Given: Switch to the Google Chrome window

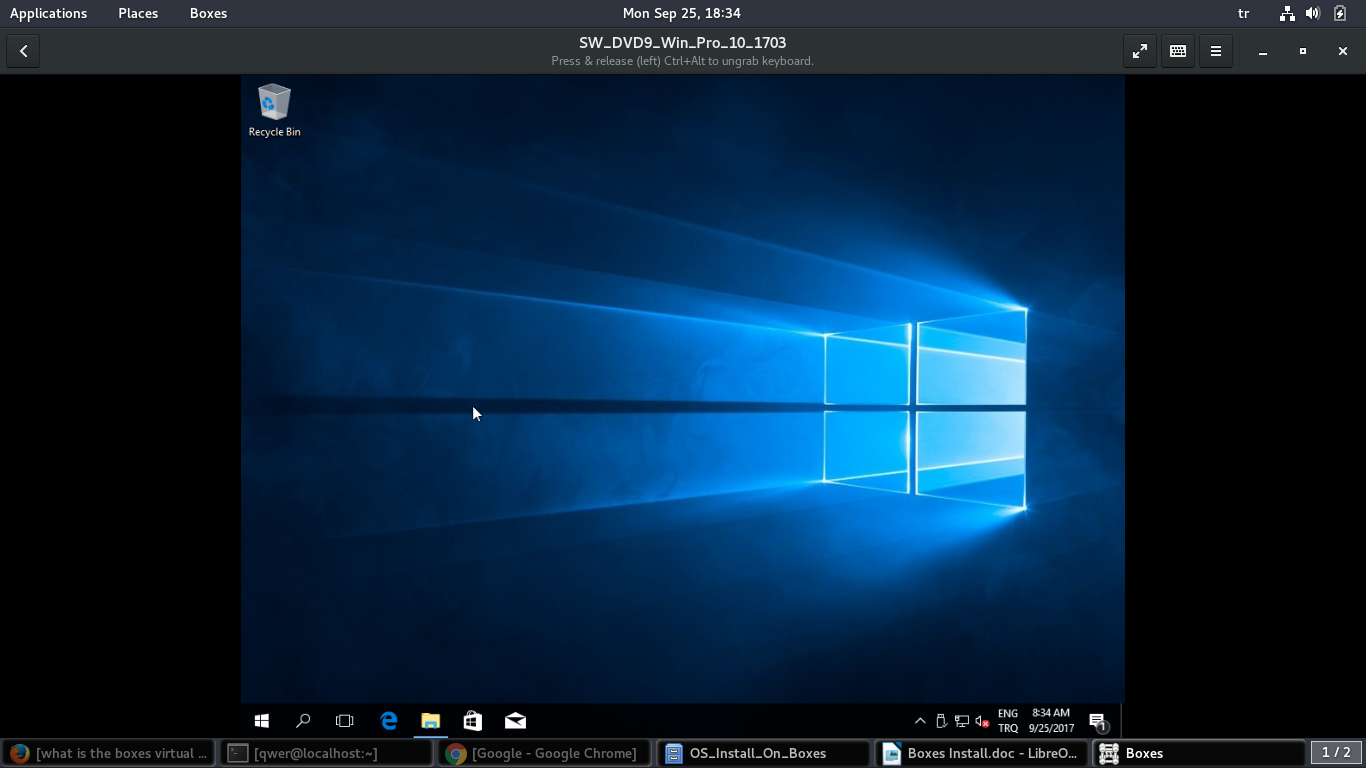Looking at the screenshot, I should click(x=544, y=753).
